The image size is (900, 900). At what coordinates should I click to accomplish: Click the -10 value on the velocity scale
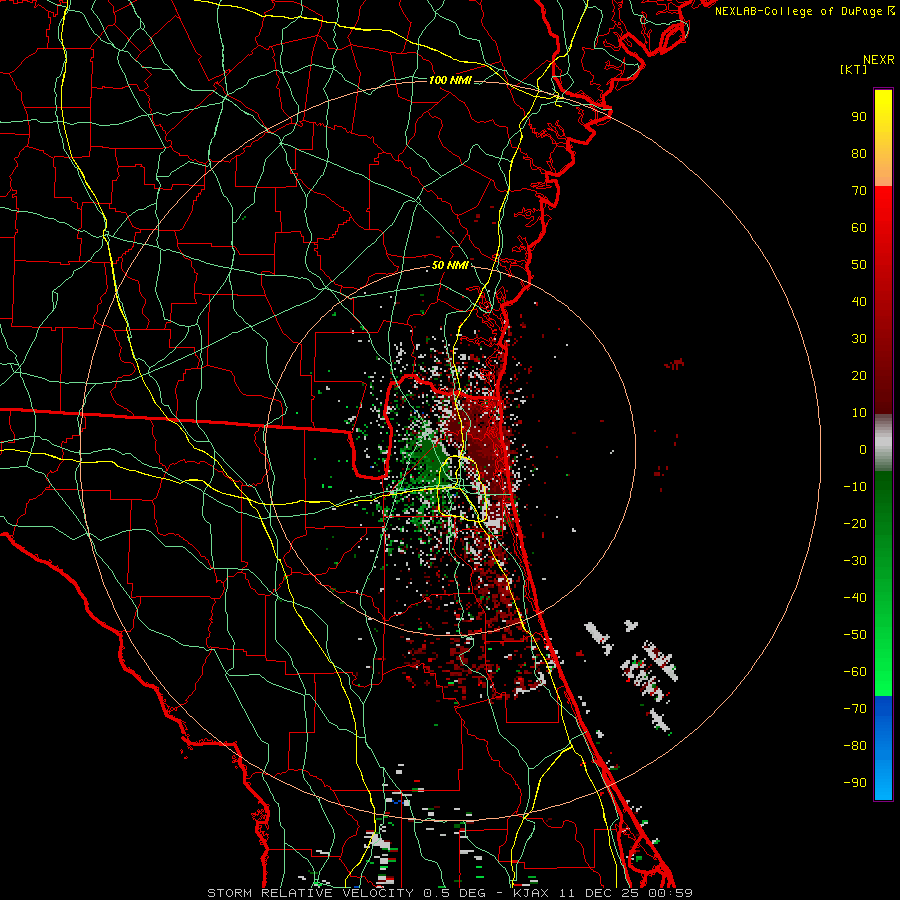855,487
